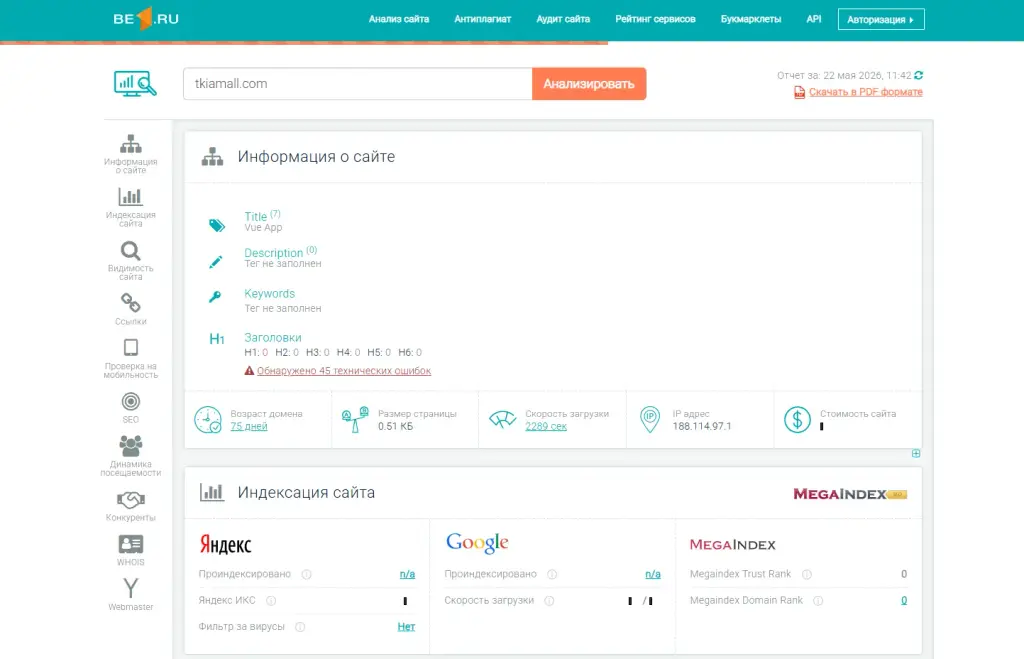The width and height of the screenshot is (1024, 659).
Task: Click the 0.51 КБ page size value
Action: tap(396, 426)
